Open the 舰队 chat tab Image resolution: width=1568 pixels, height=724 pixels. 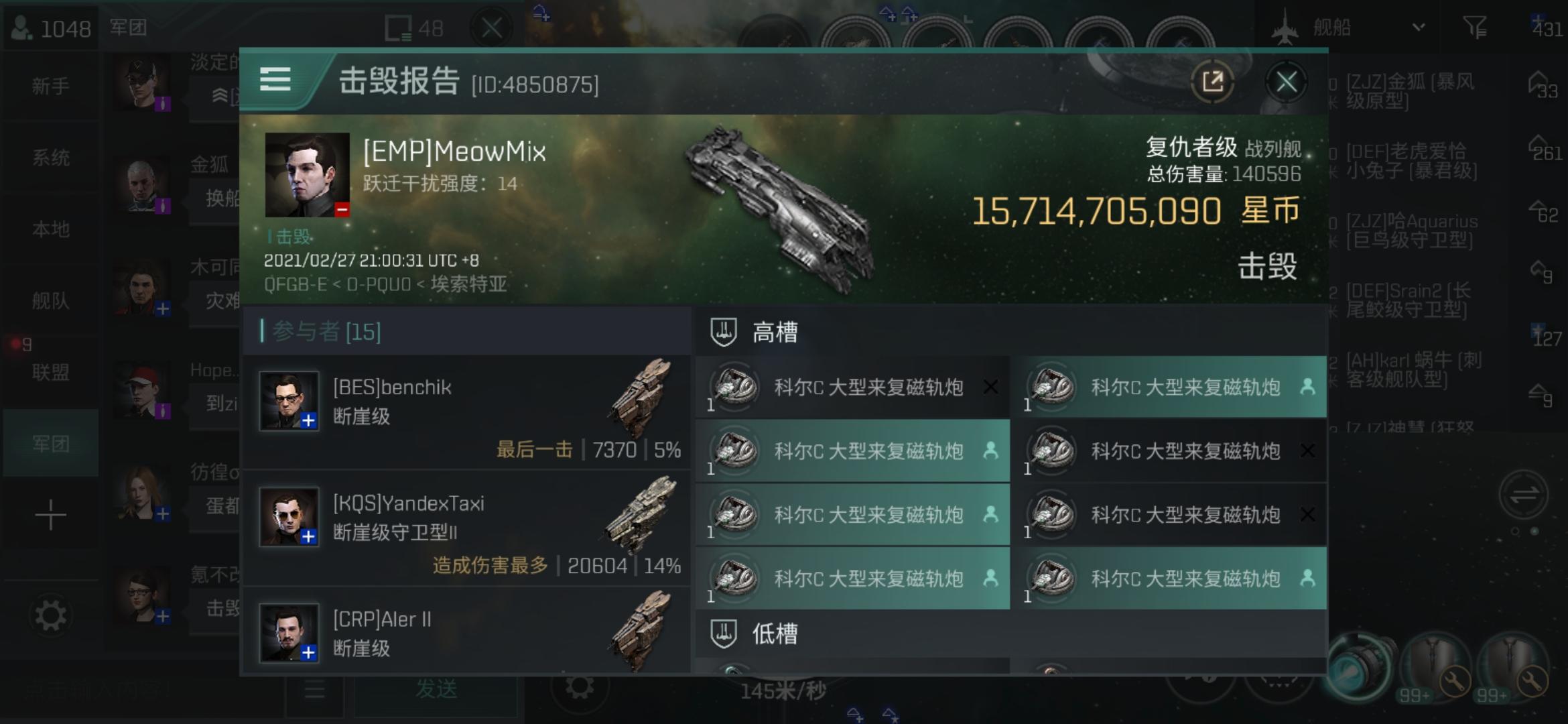click(x=50, y=300)
